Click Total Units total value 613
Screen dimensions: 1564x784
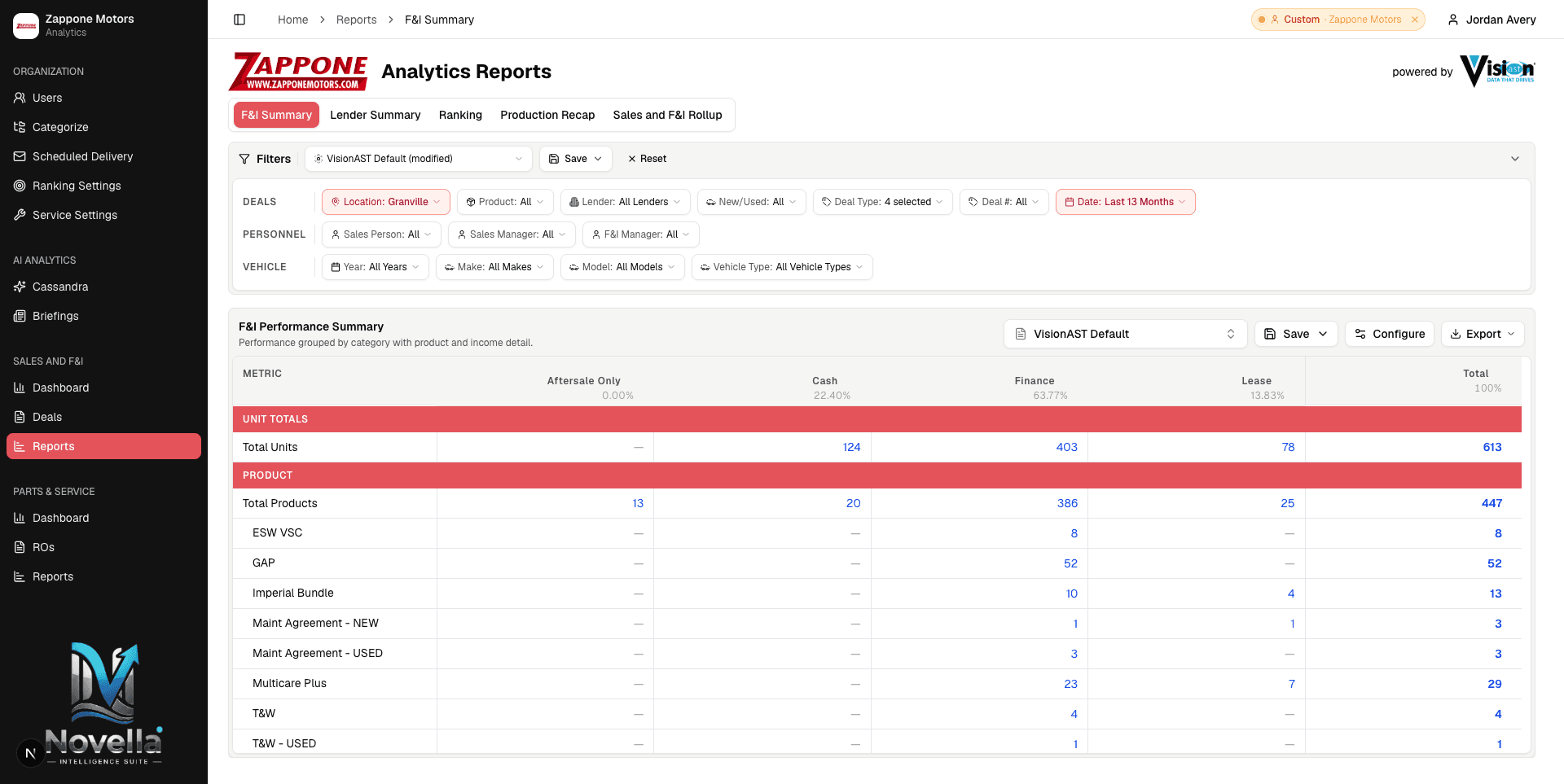pyautogui.click(x=1492, y=447)
